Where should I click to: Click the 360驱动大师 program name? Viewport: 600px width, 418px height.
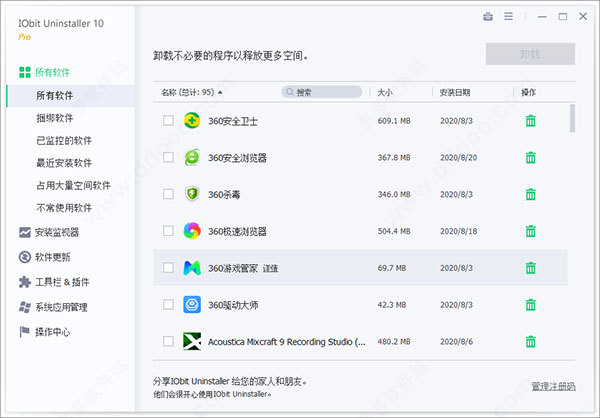coord(233,305)
